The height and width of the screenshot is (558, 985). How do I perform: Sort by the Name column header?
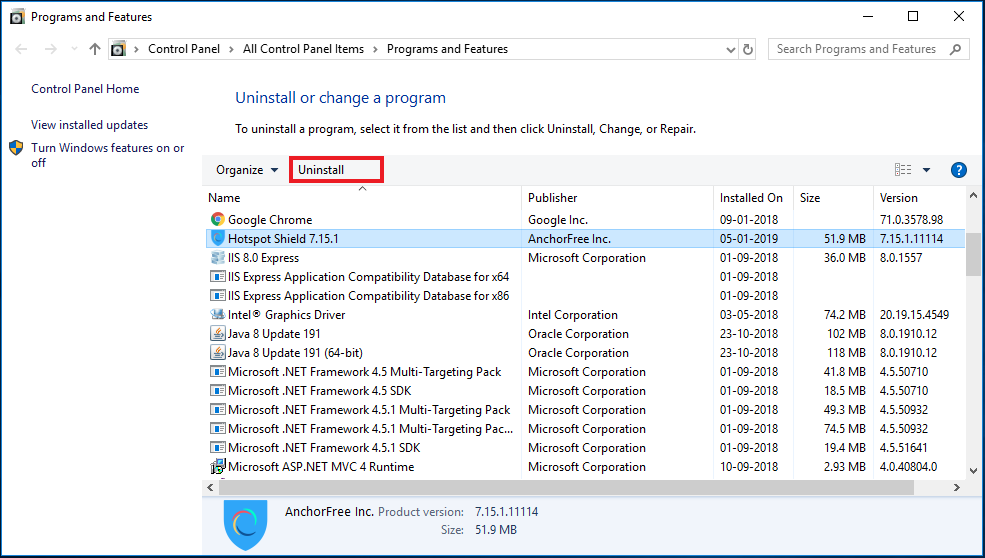point(362,197)
